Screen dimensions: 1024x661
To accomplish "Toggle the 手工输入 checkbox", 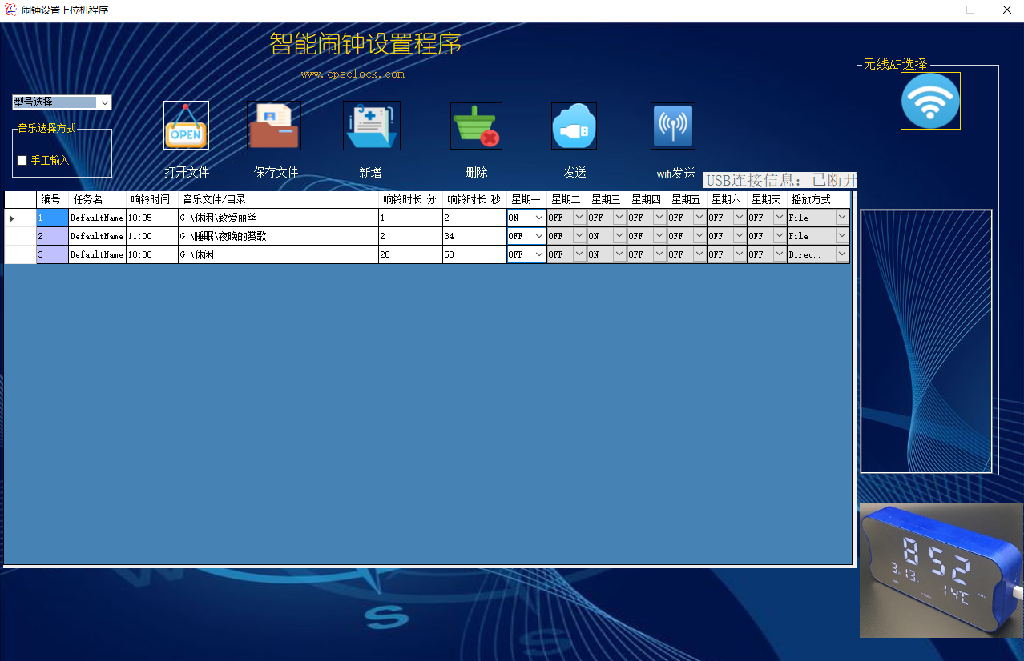I will [x=22, y=161].
